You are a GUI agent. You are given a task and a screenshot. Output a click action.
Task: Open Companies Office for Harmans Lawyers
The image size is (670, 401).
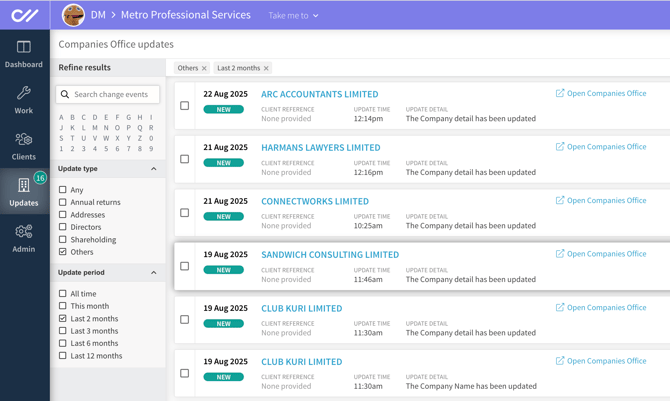601,147
